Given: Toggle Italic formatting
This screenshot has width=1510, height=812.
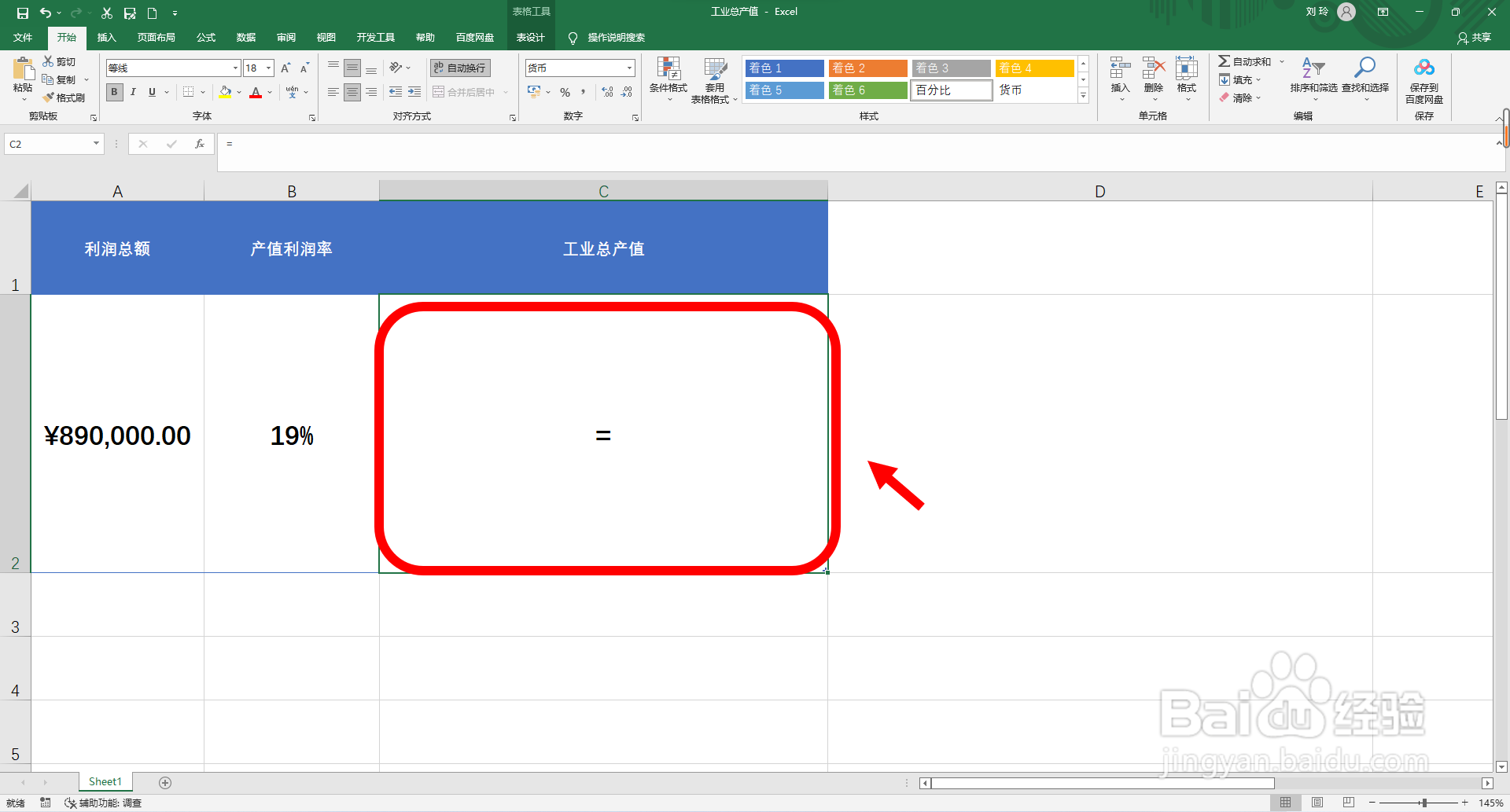Looking at the screenshot, I should click(x=134, y=92).
